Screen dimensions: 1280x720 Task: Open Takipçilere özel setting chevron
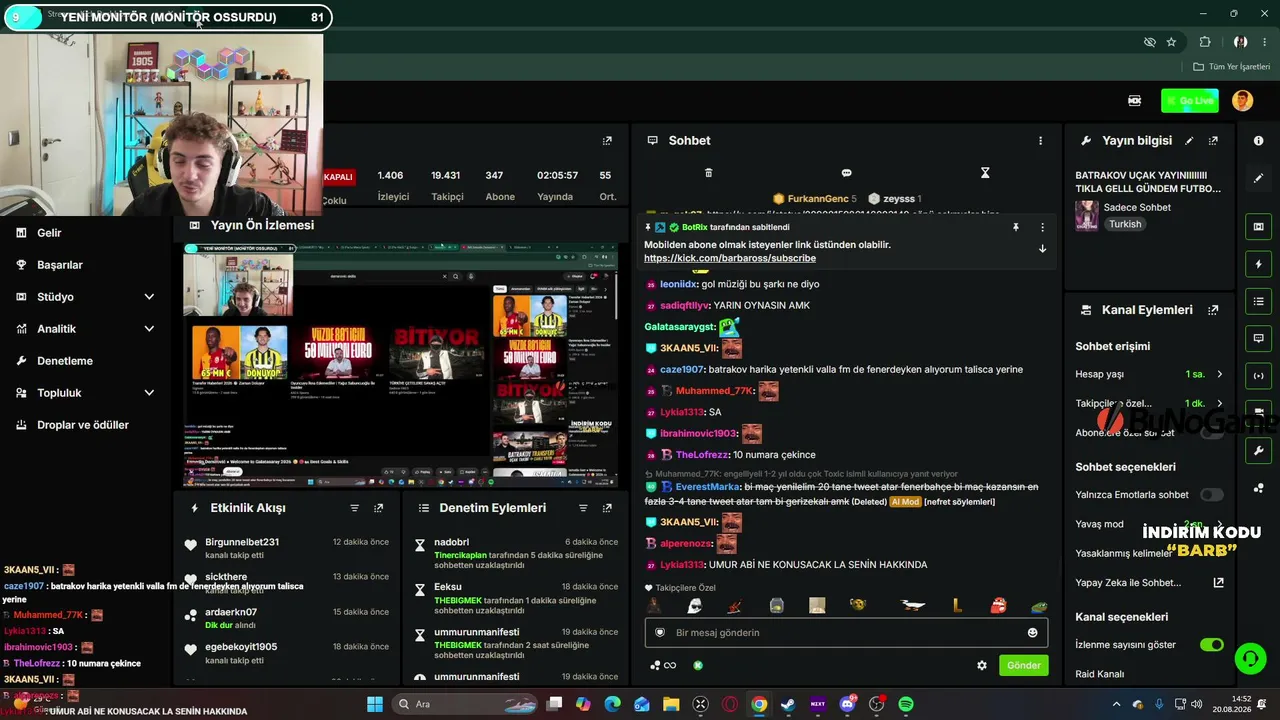coord(1219,404)
